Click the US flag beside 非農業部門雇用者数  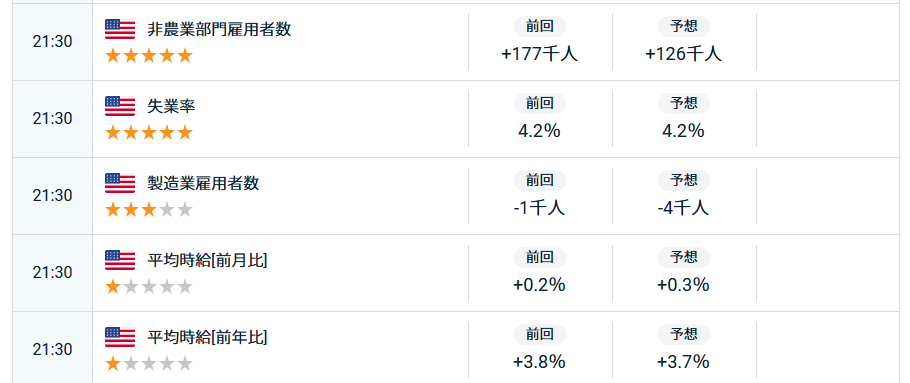(120, 29)
